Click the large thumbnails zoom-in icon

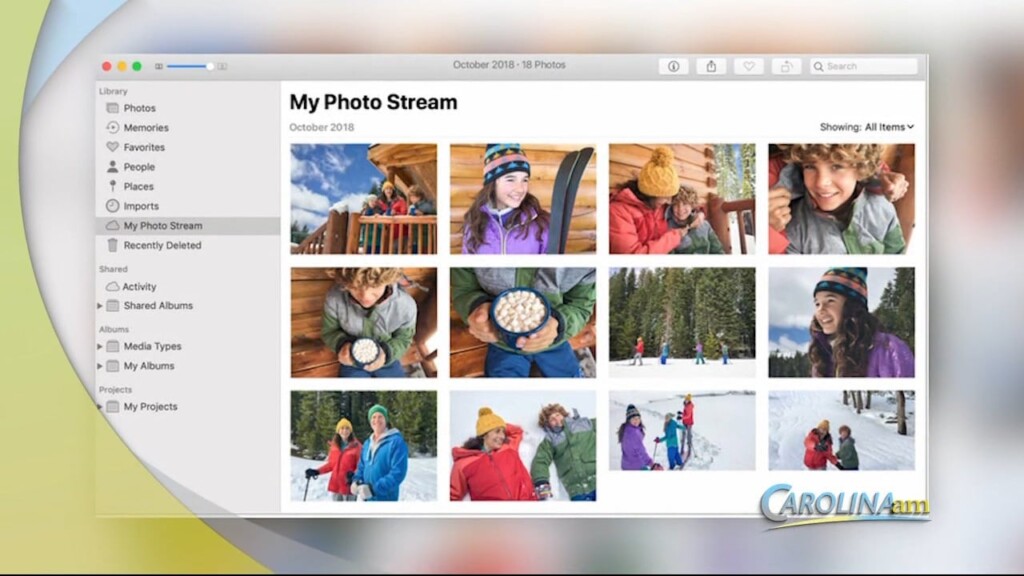pos(222,67)
